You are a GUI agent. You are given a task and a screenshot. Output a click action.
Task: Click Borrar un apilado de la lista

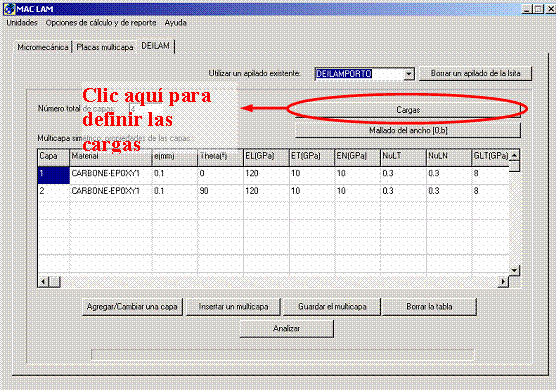coord(475,73)
